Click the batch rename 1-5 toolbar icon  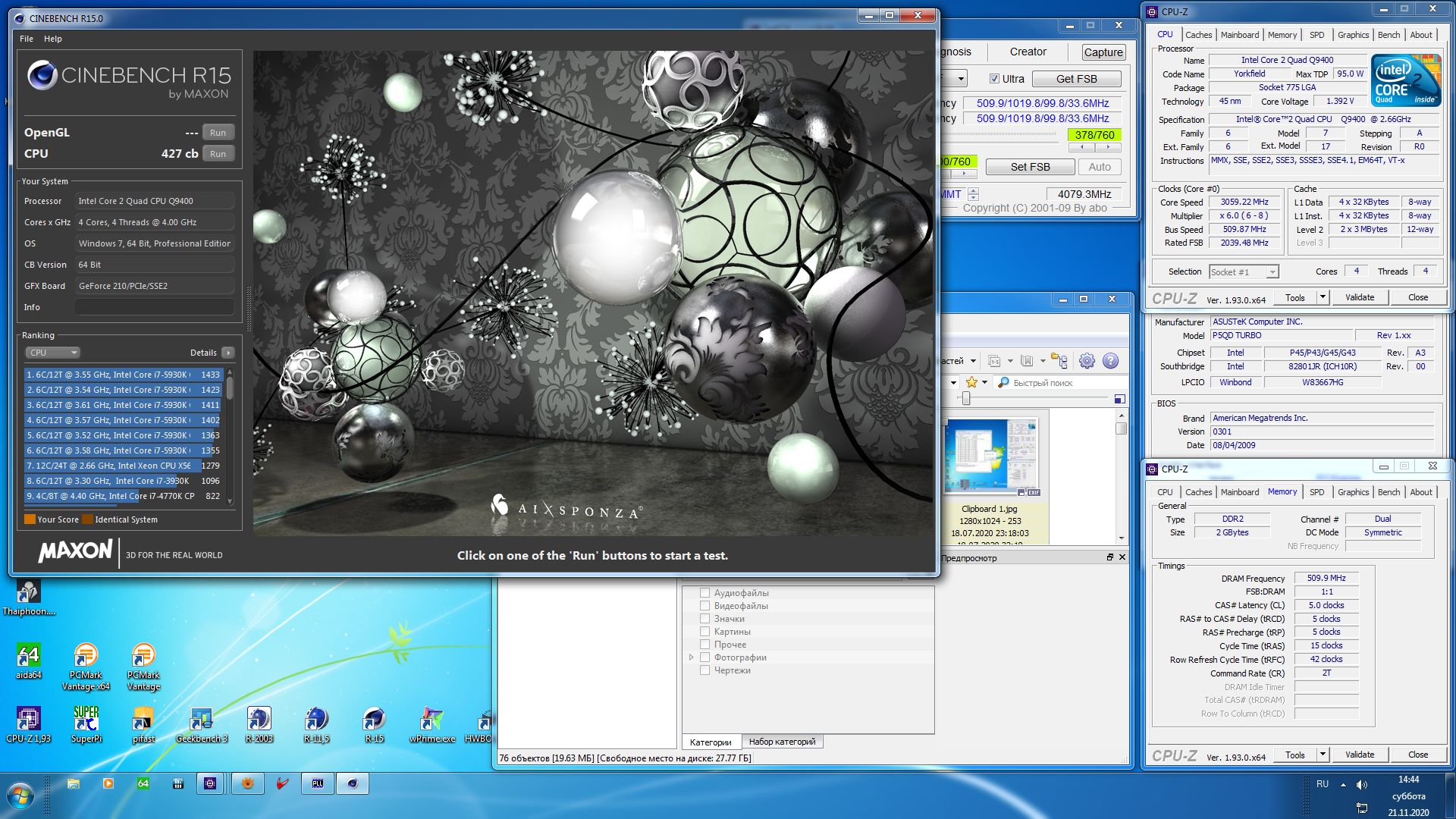(994, 361)
